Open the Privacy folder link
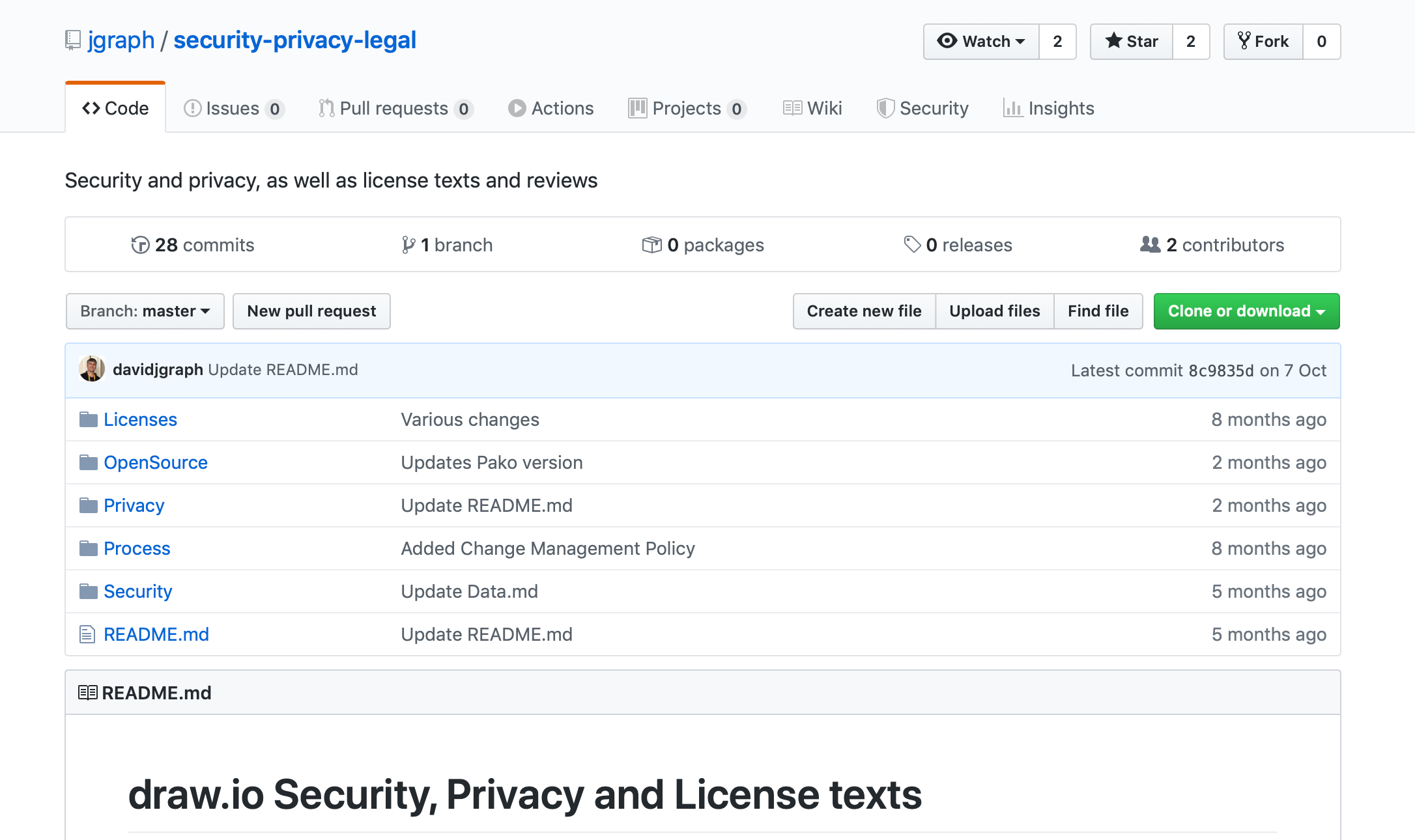Image resolution: width=1415 pixels, height=840 pixels. click(134, 505)
